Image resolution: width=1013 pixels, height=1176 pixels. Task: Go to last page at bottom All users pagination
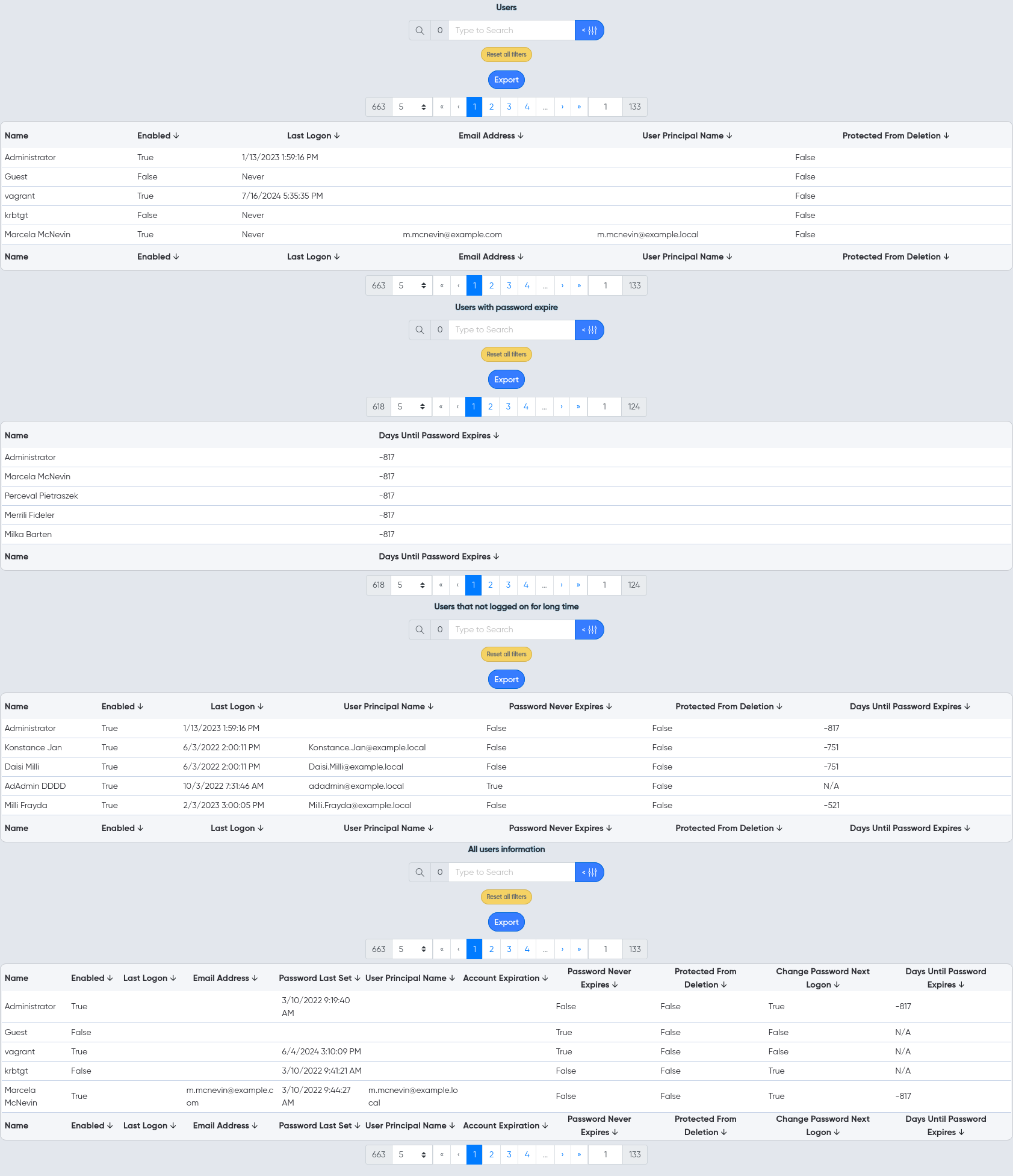tap(579, 1154)
